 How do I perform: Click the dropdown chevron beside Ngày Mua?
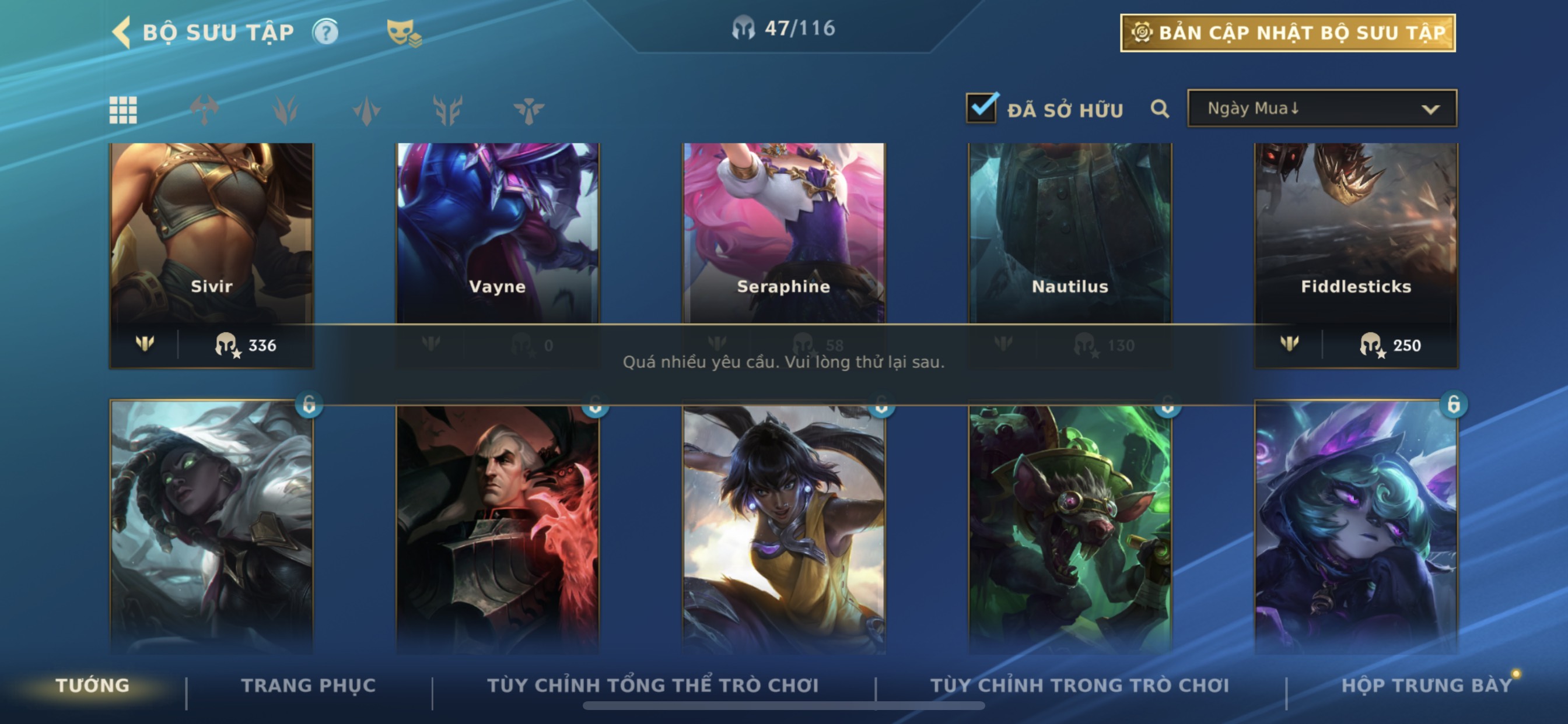[1430, 110]
